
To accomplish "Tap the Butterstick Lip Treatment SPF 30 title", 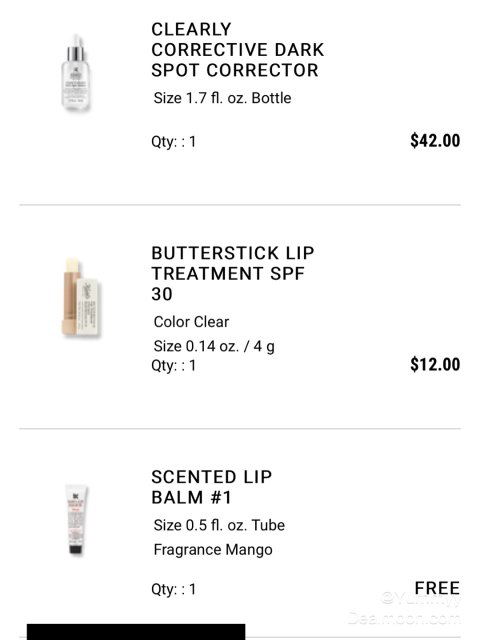I will [x=233, y=273].
